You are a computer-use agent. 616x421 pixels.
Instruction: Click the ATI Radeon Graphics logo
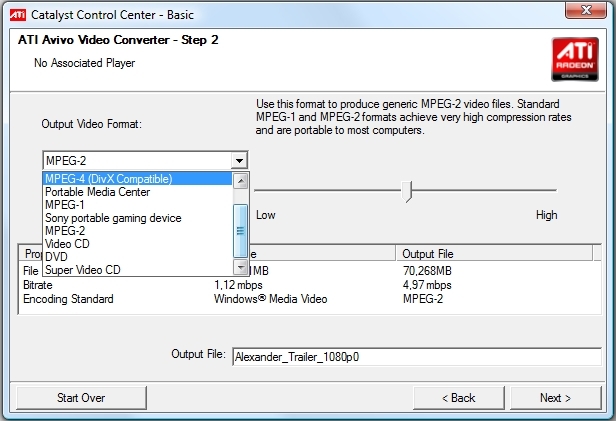coord(575,59)
